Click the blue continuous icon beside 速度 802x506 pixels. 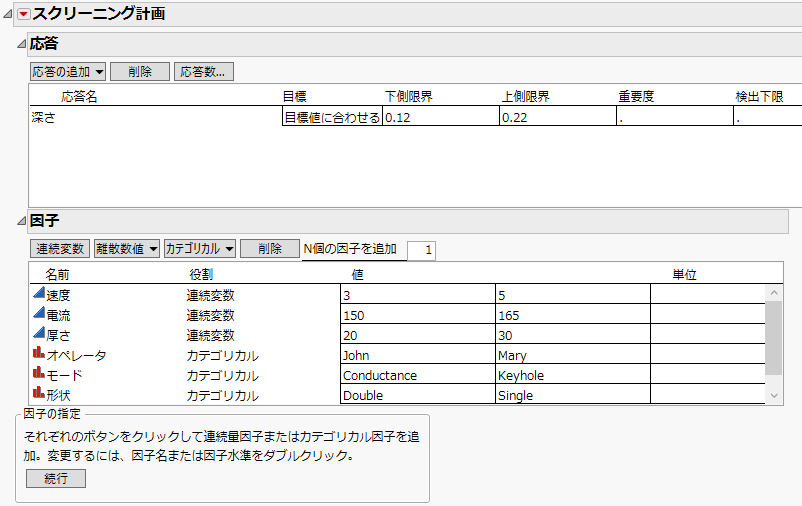tap(39, 293)
